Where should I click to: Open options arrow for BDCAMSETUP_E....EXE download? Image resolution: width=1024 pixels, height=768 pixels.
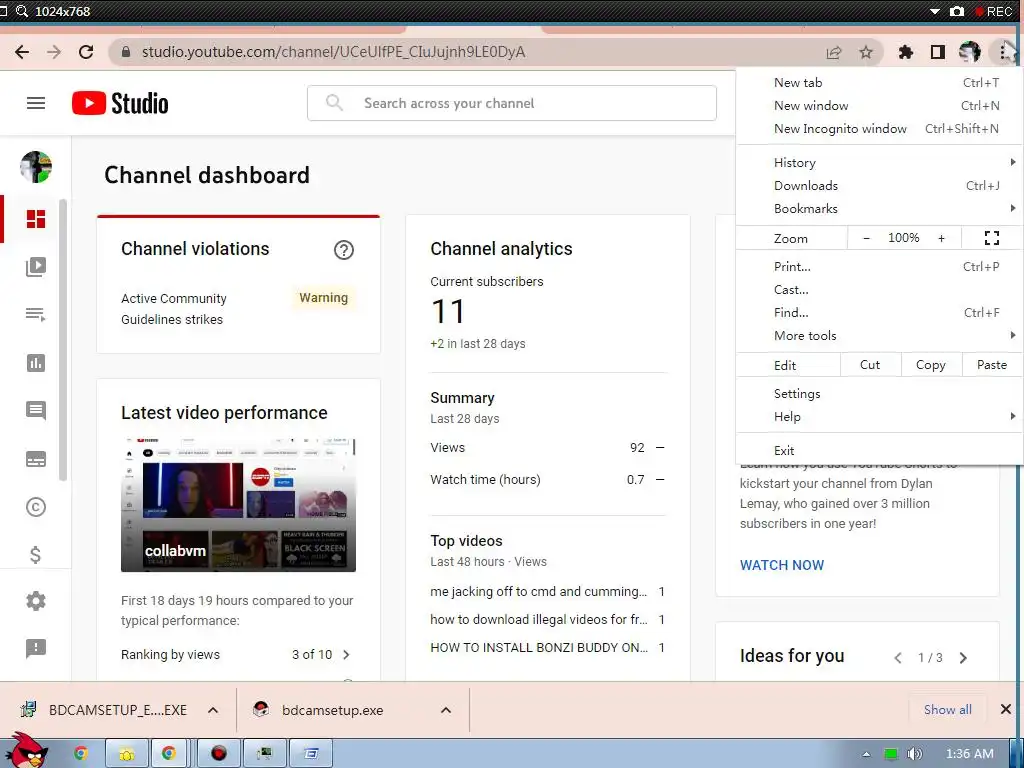point(213,710)
